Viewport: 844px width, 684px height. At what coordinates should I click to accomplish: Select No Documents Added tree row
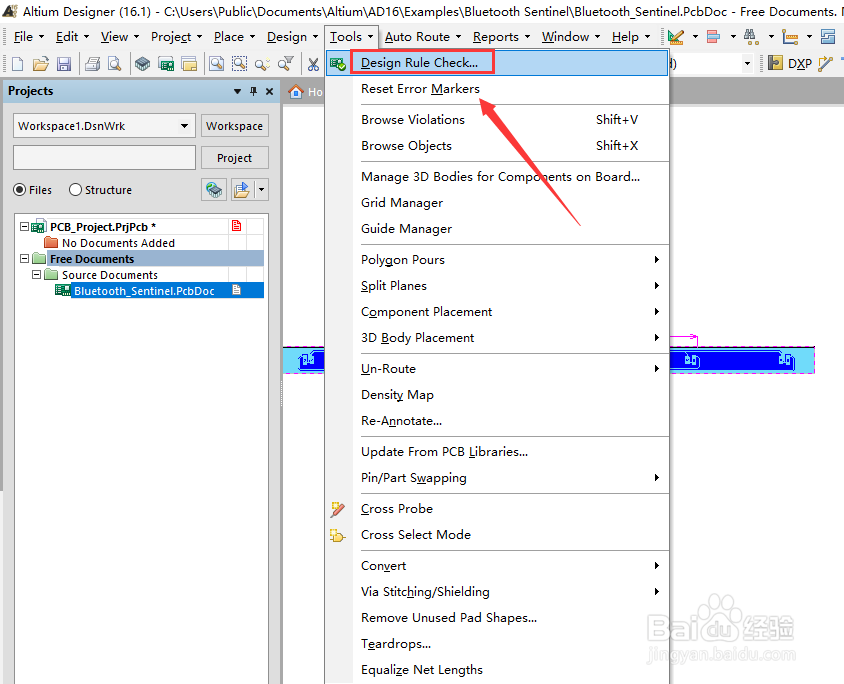point(118,243)
